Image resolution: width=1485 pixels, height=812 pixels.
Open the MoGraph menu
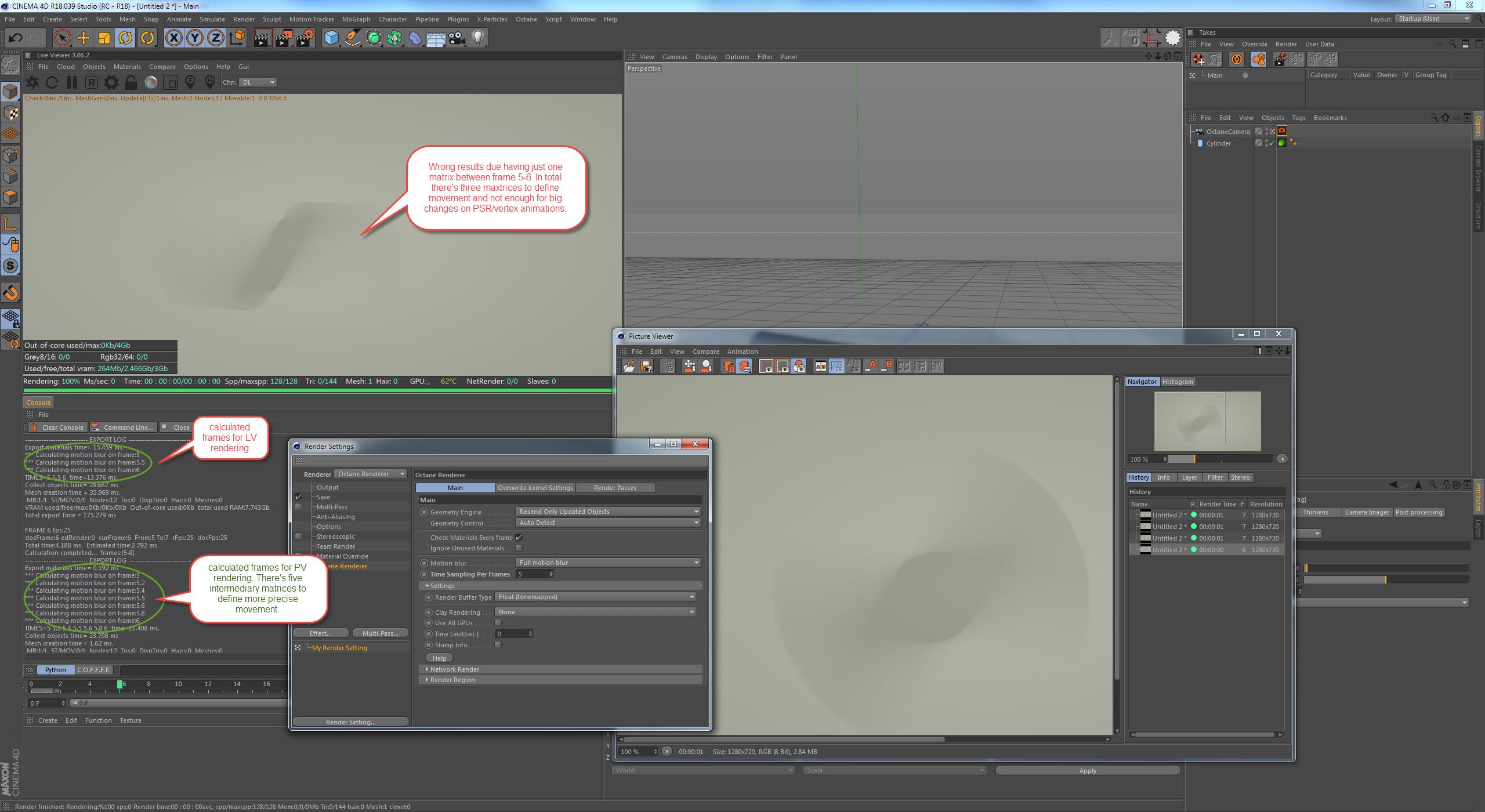click(356, 19)
